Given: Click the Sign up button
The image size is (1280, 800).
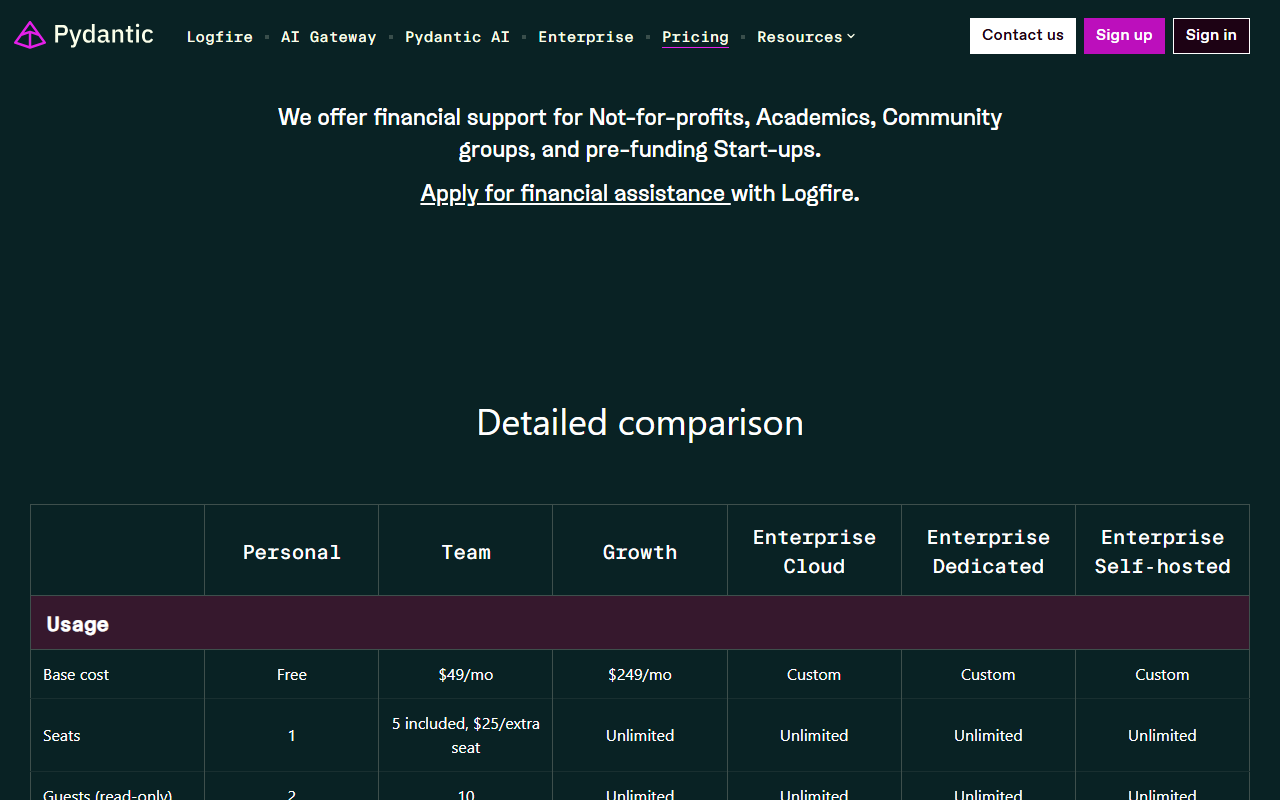Looking at the screenshot, I should (x=1124, y=35).
